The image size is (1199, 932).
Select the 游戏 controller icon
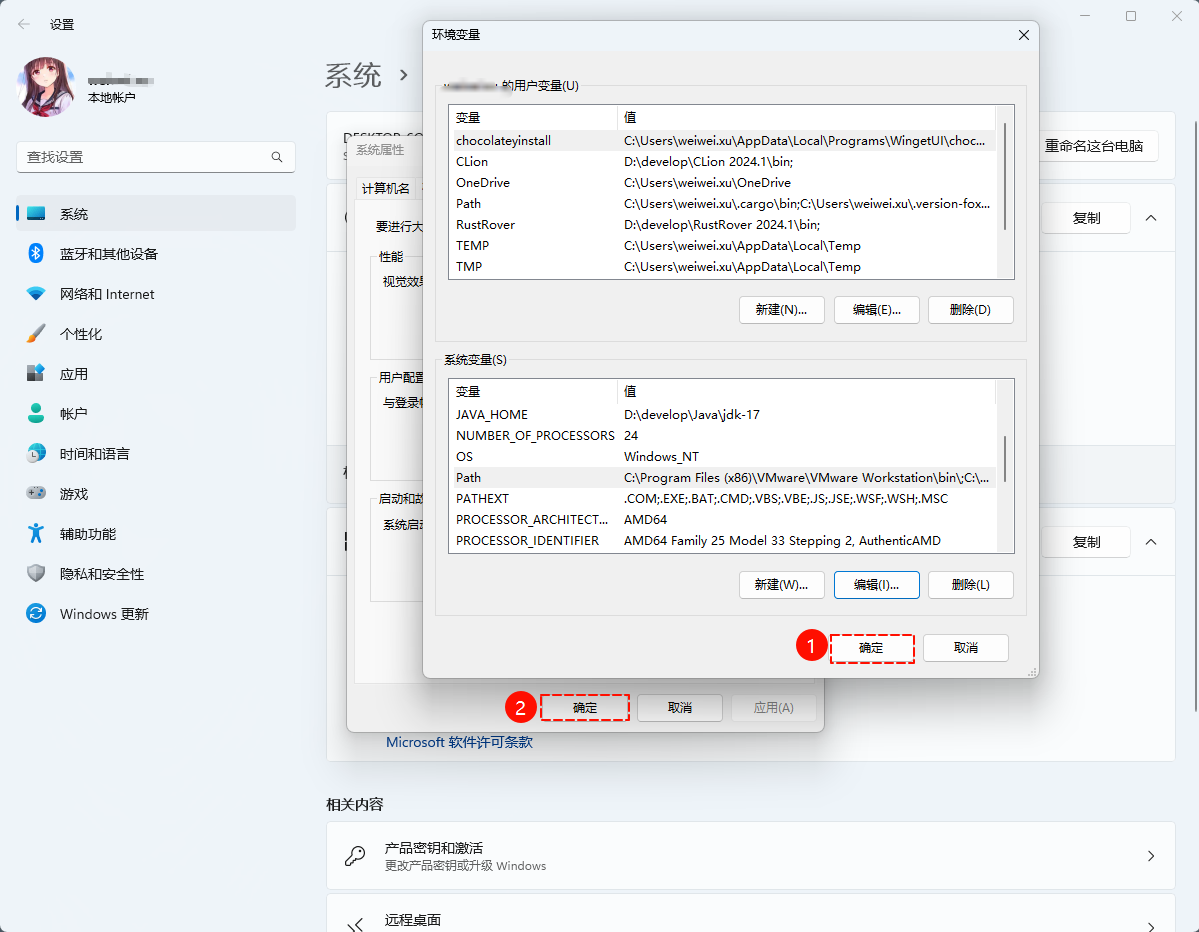point(36,494)
